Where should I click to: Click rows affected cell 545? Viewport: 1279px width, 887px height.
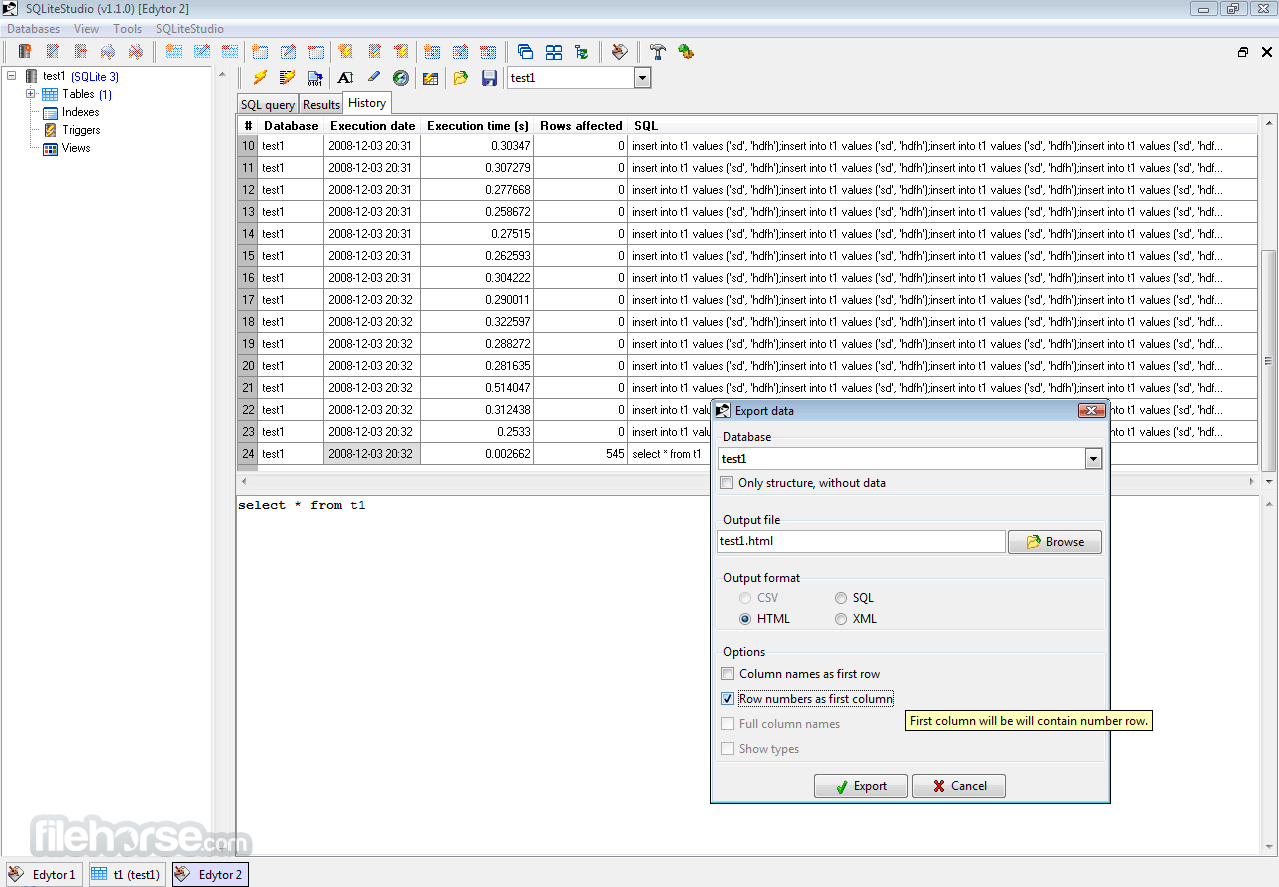581,454
